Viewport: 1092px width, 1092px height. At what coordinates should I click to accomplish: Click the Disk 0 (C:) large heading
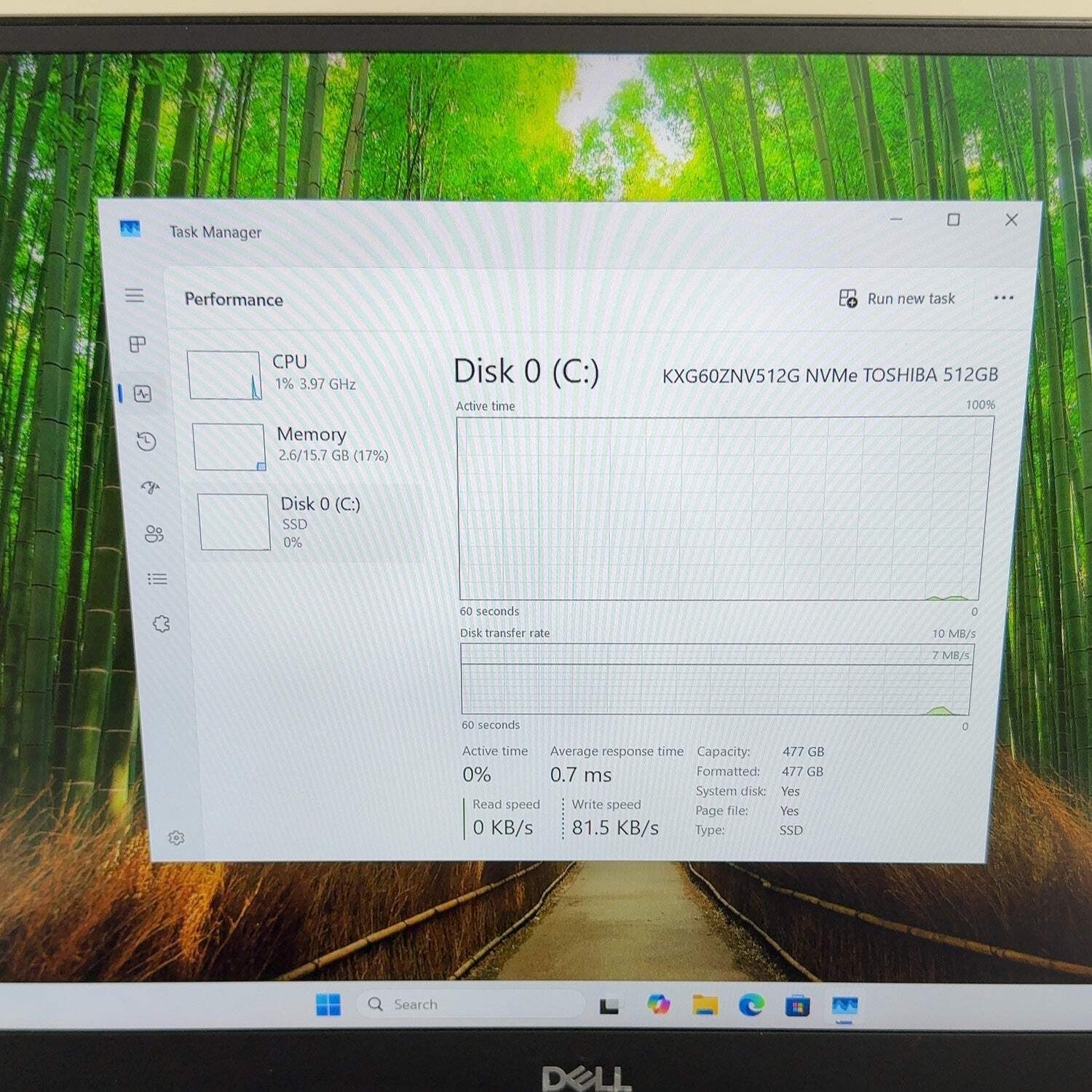(x=526, y=371)
